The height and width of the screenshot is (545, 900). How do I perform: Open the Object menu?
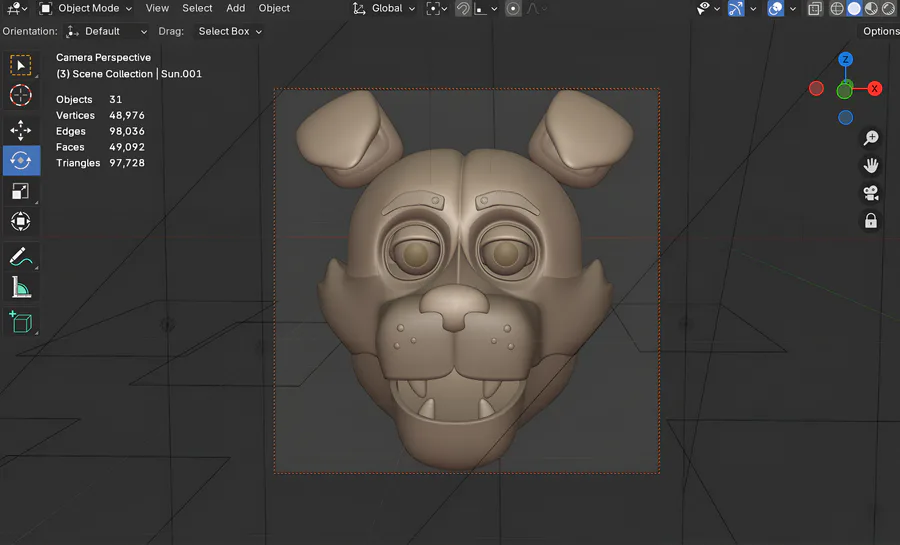[x=274, y=8]
